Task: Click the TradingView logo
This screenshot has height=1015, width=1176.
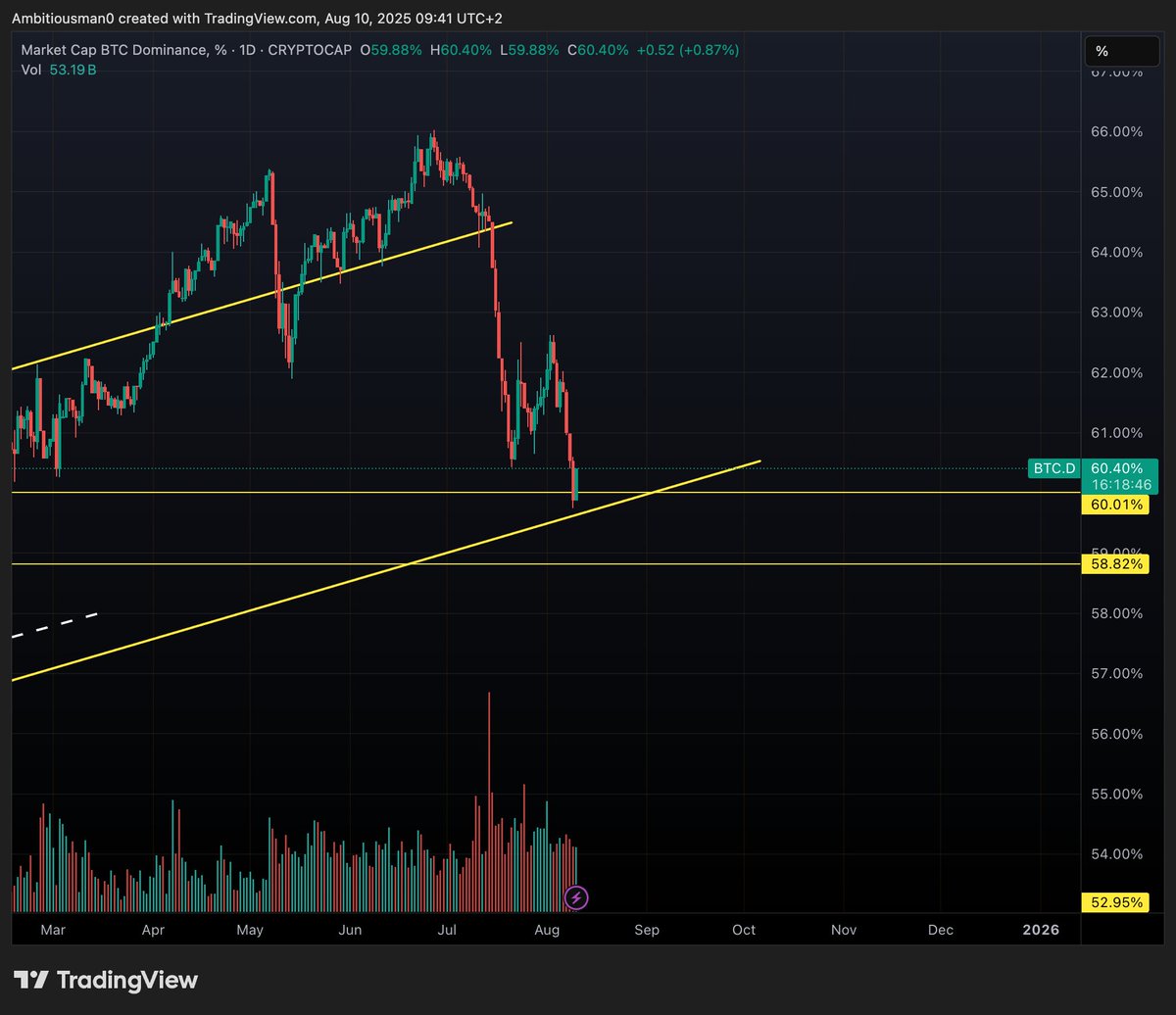Action: pyautogui.click(x=106, y=980)
